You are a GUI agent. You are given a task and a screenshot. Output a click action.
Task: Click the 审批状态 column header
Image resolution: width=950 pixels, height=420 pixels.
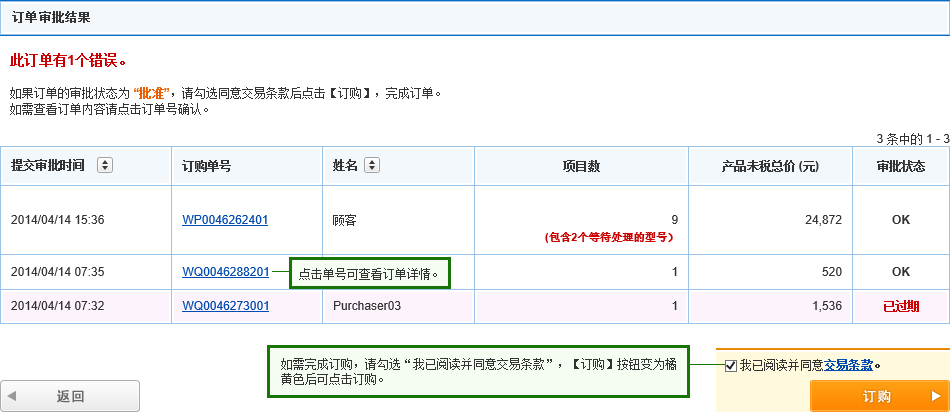pyautogui.click(x=901, y=166)
